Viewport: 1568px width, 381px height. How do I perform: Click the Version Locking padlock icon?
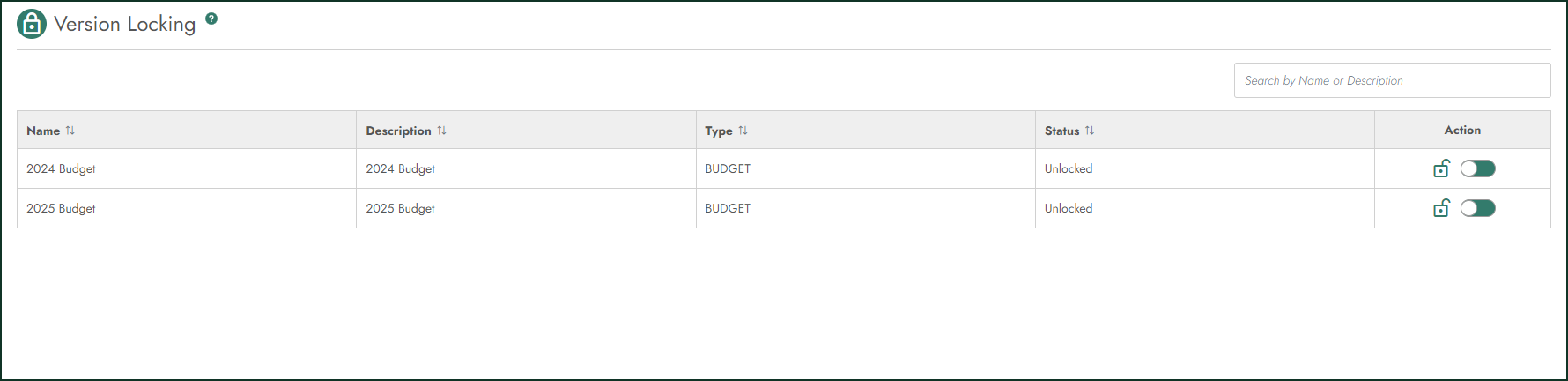[32, 24]
